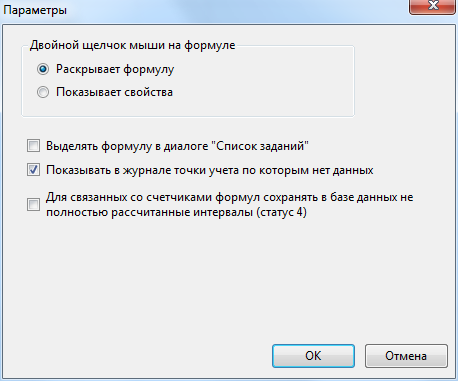Viewport: 458px width, 381px height.
Task: Click the "Показывает свойства" label text
Action: tap(114, 92)
